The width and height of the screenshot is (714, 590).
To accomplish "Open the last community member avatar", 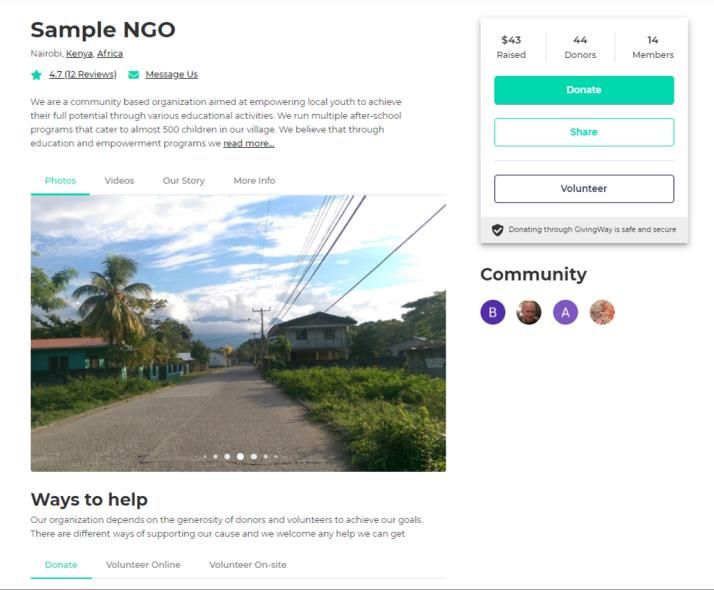I will click(602, 312).
